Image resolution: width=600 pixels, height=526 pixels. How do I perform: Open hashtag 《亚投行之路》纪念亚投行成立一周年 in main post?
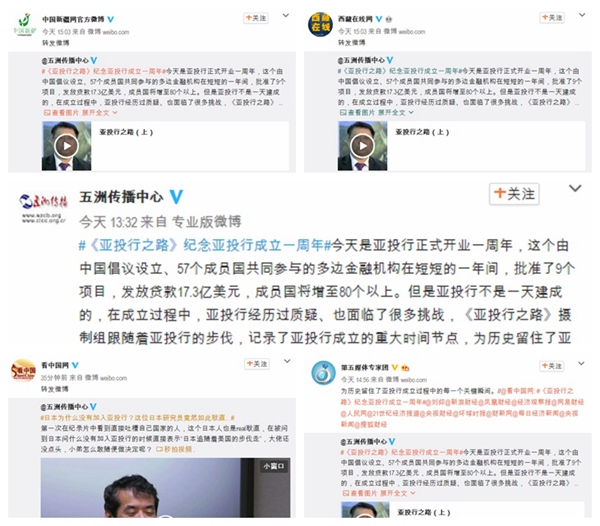point(204,245)
